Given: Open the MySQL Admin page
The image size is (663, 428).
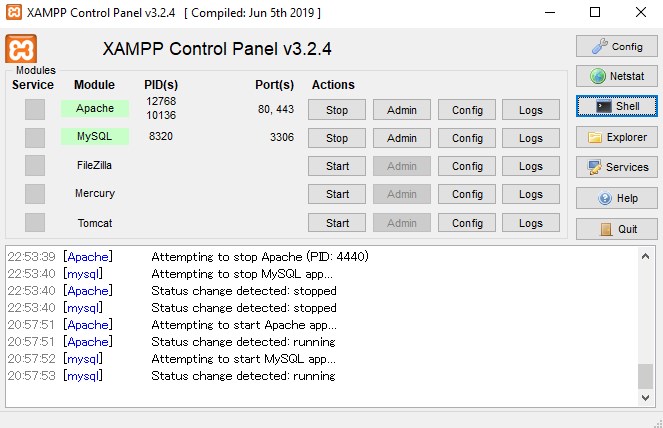Looking at the screenshot, I should 401,138.
